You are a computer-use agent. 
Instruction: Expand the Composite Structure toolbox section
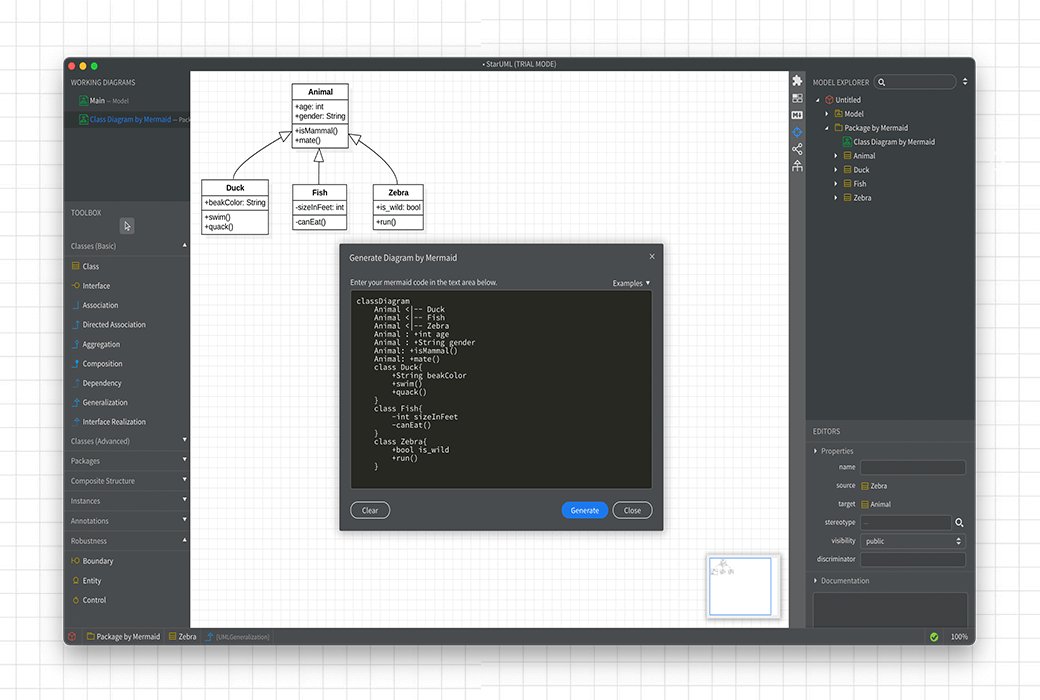(184, 479)
